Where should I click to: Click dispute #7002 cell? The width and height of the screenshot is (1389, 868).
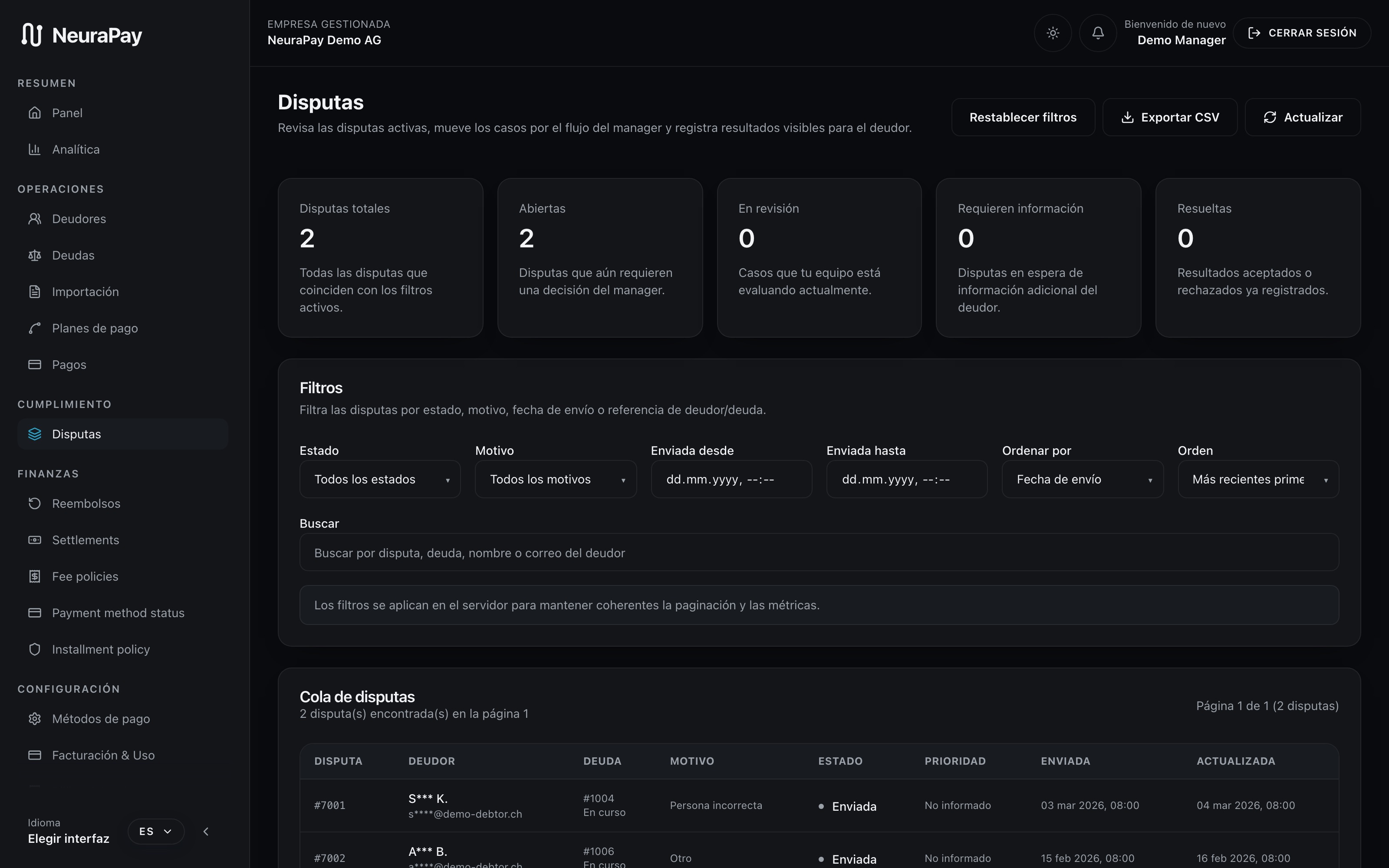329,858
